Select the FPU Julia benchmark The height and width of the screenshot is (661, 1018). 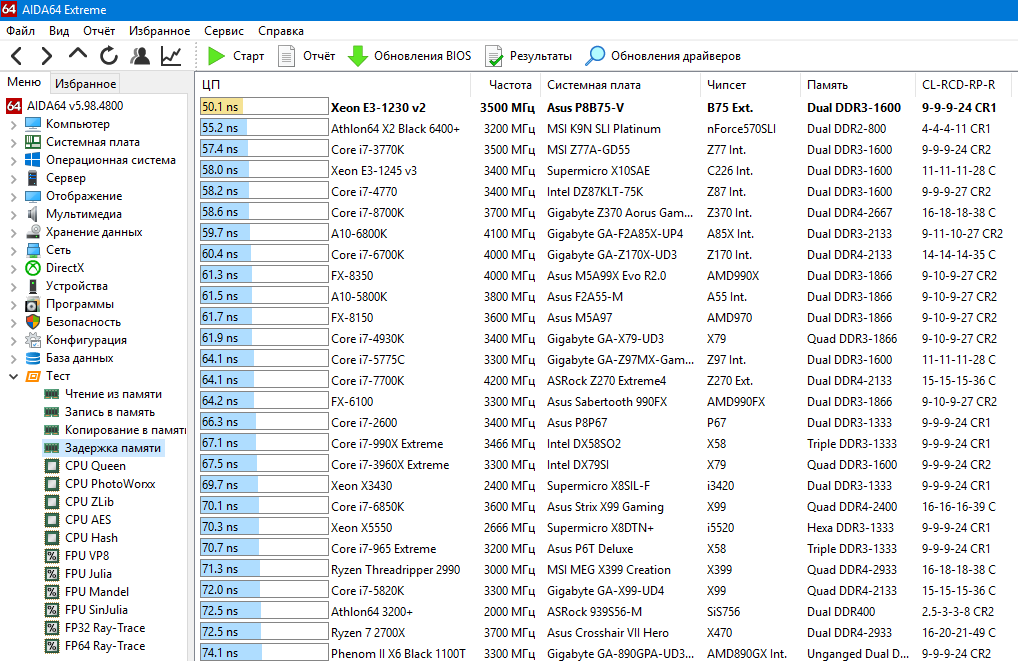[78, 574]
